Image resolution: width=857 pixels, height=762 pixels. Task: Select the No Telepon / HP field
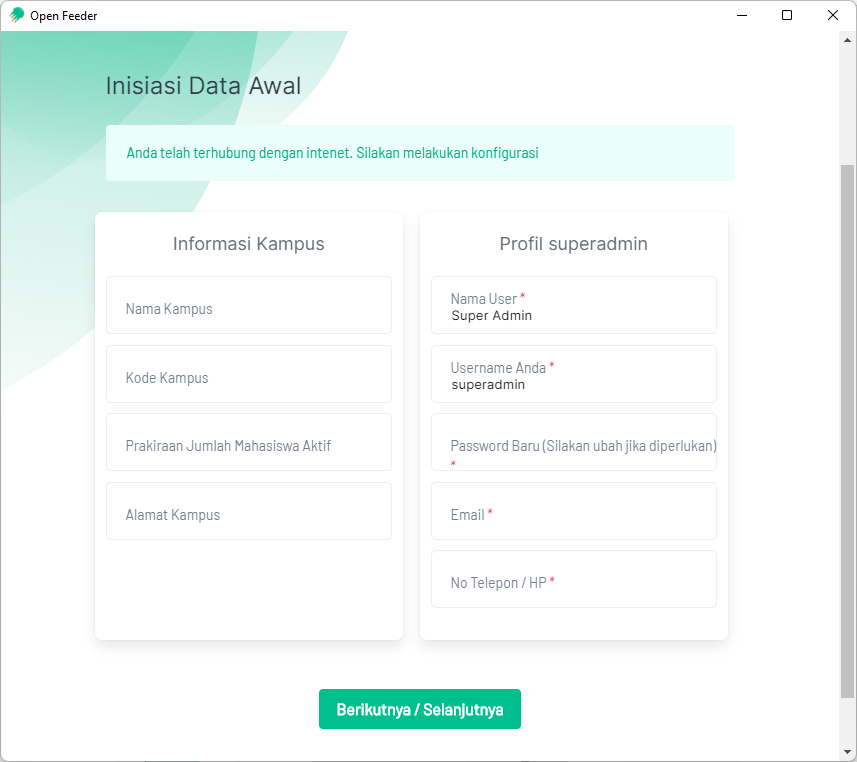coord(573,580)
